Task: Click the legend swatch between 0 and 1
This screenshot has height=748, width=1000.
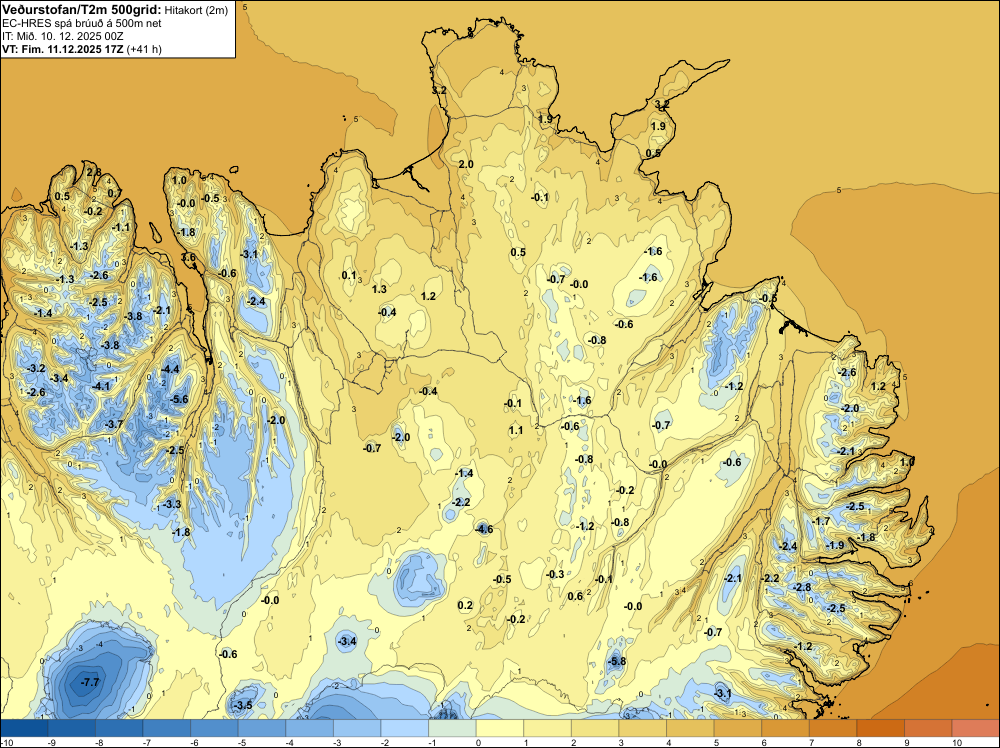Action: [499, 728]
